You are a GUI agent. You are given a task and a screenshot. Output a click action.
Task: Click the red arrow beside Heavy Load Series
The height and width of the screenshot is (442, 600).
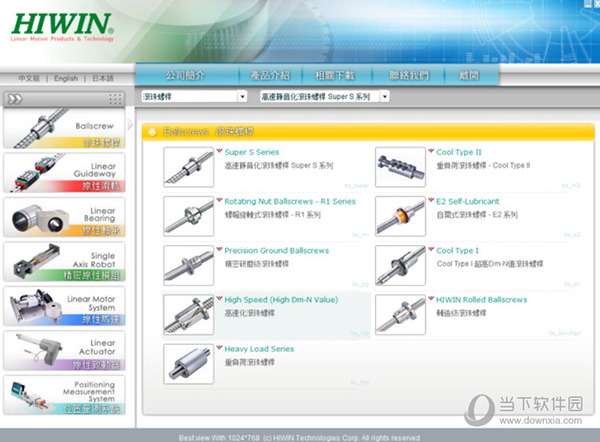tap(219, 348)
